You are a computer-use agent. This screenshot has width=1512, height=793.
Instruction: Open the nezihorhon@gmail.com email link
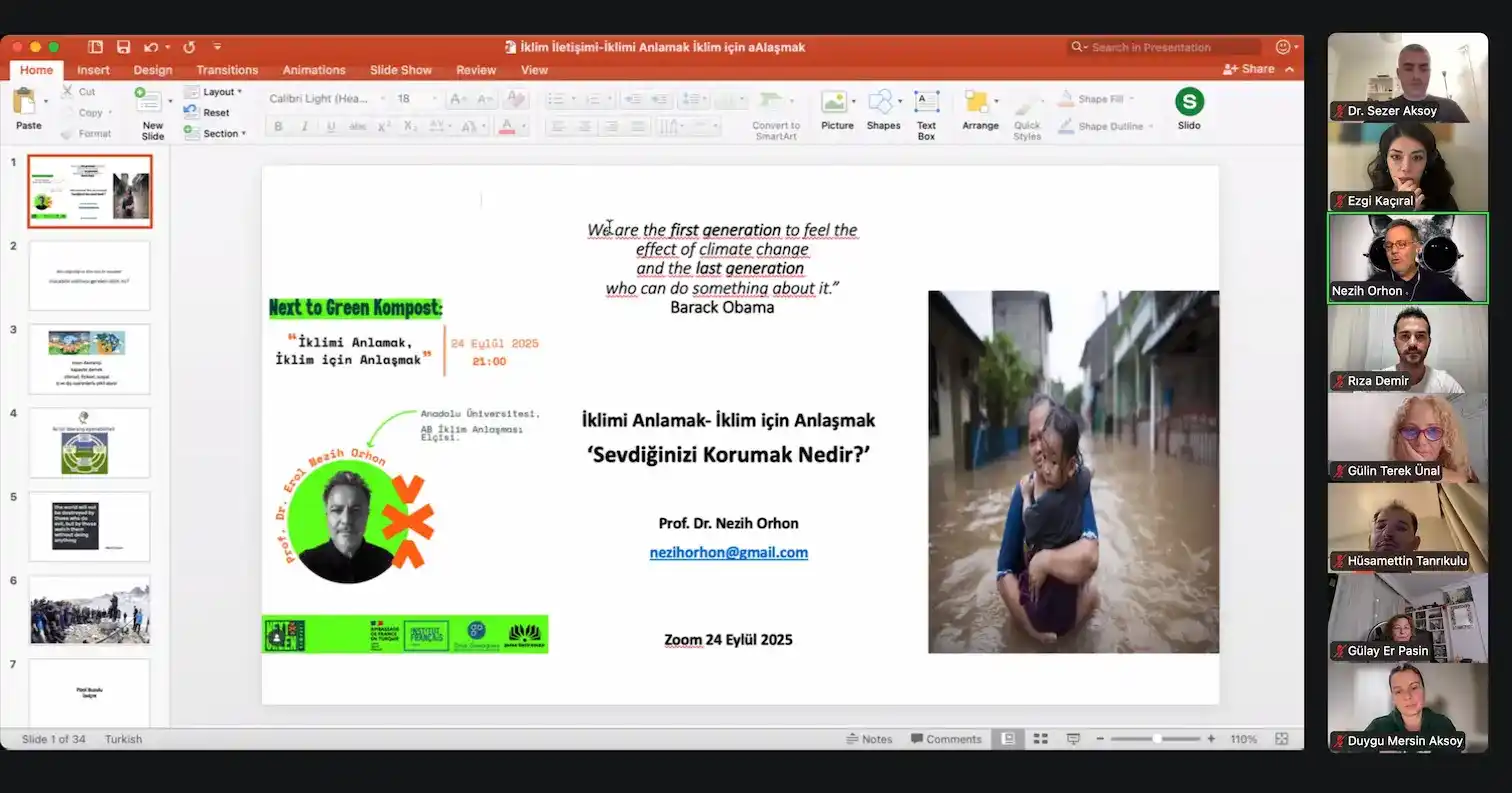(x=728, y=552)
